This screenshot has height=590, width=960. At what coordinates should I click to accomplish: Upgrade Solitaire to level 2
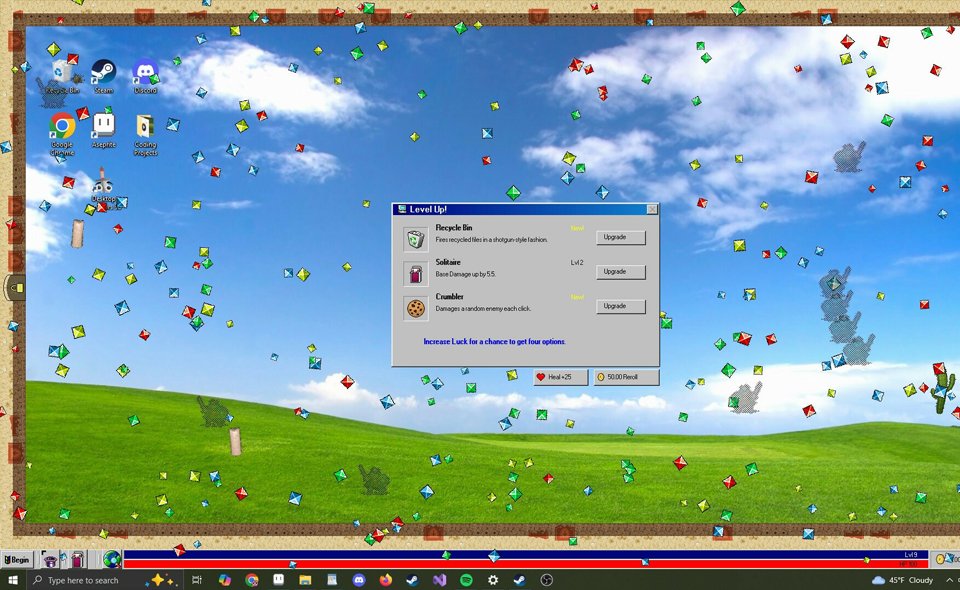621,272
